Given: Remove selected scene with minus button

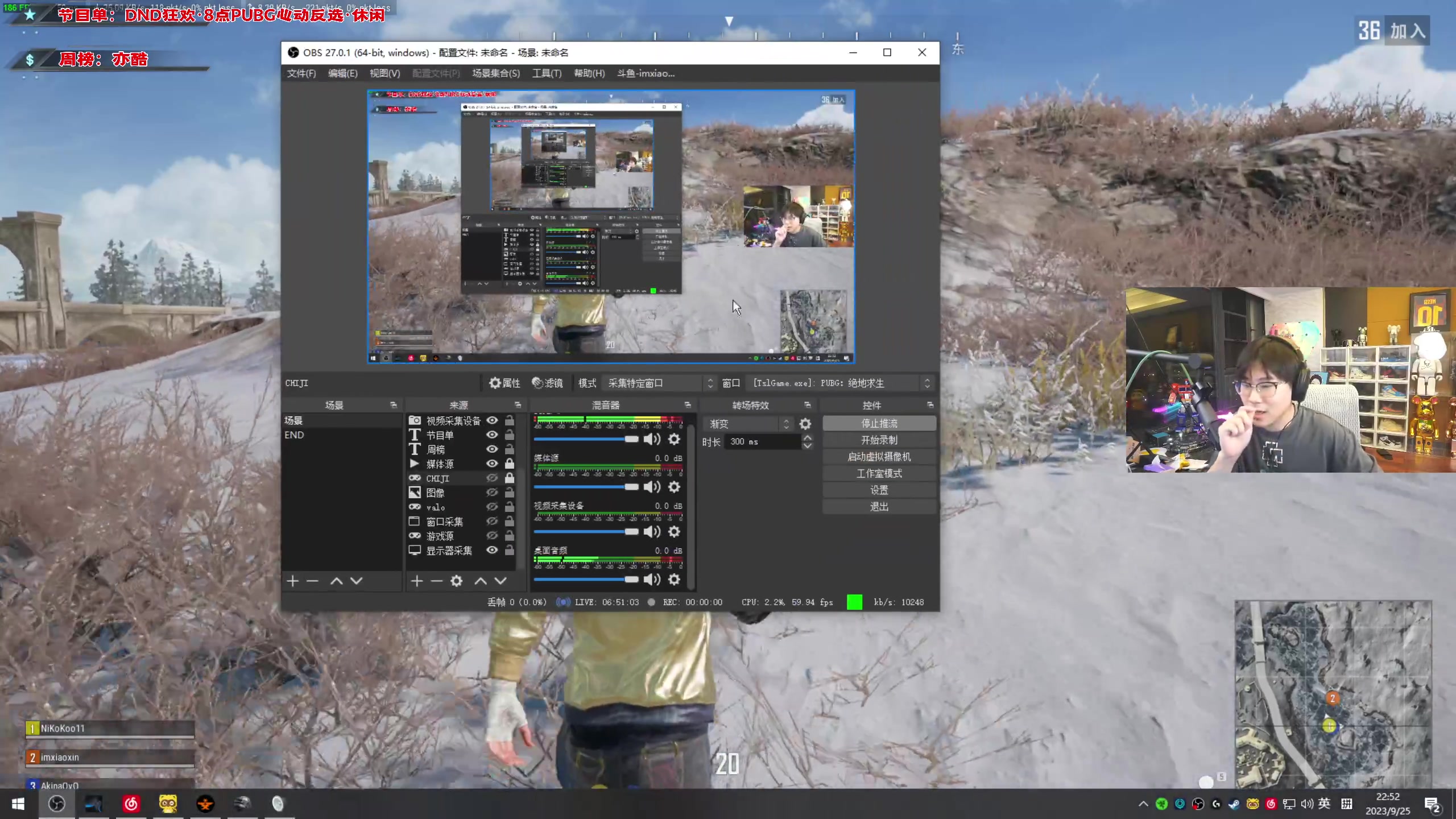Looking at the screenshot, I should click(312, 581).
